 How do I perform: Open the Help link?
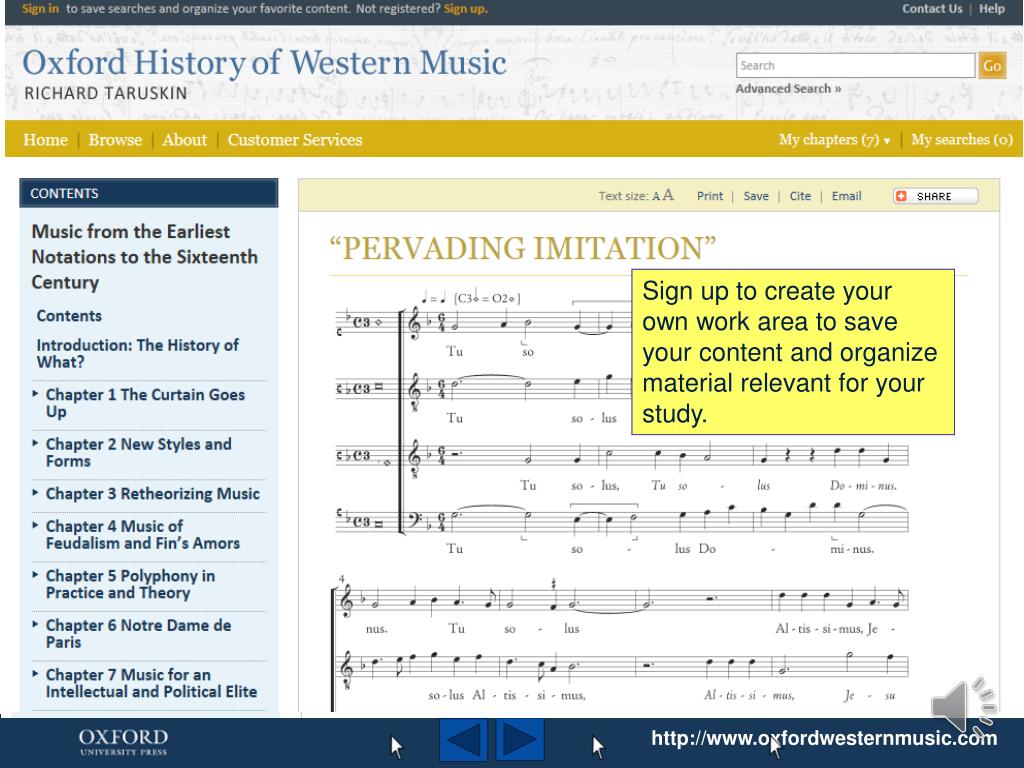[991, 8]
